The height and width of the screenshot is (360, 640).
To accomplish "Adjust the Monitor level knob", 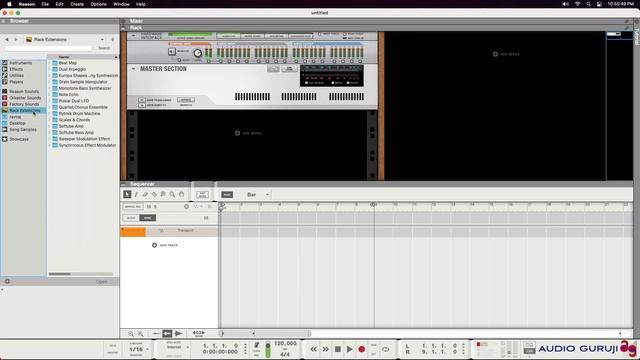I will coord(198,53).
